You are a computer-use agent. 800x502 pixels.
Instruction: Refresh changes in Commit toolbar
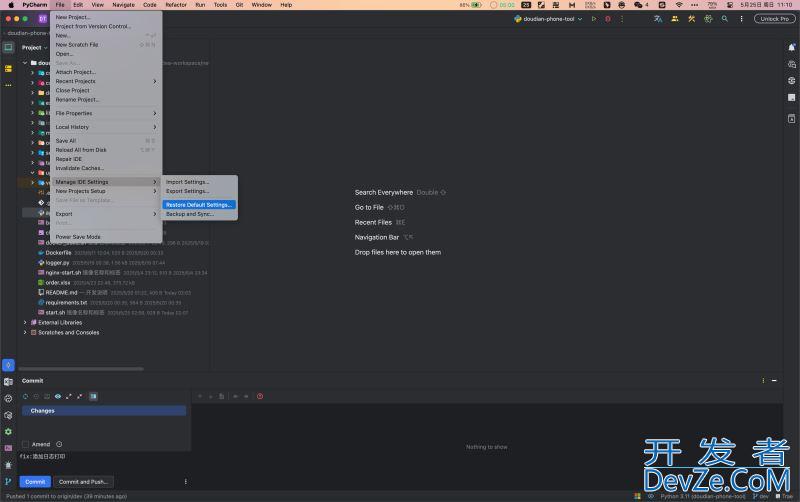(x=25, y=396)
